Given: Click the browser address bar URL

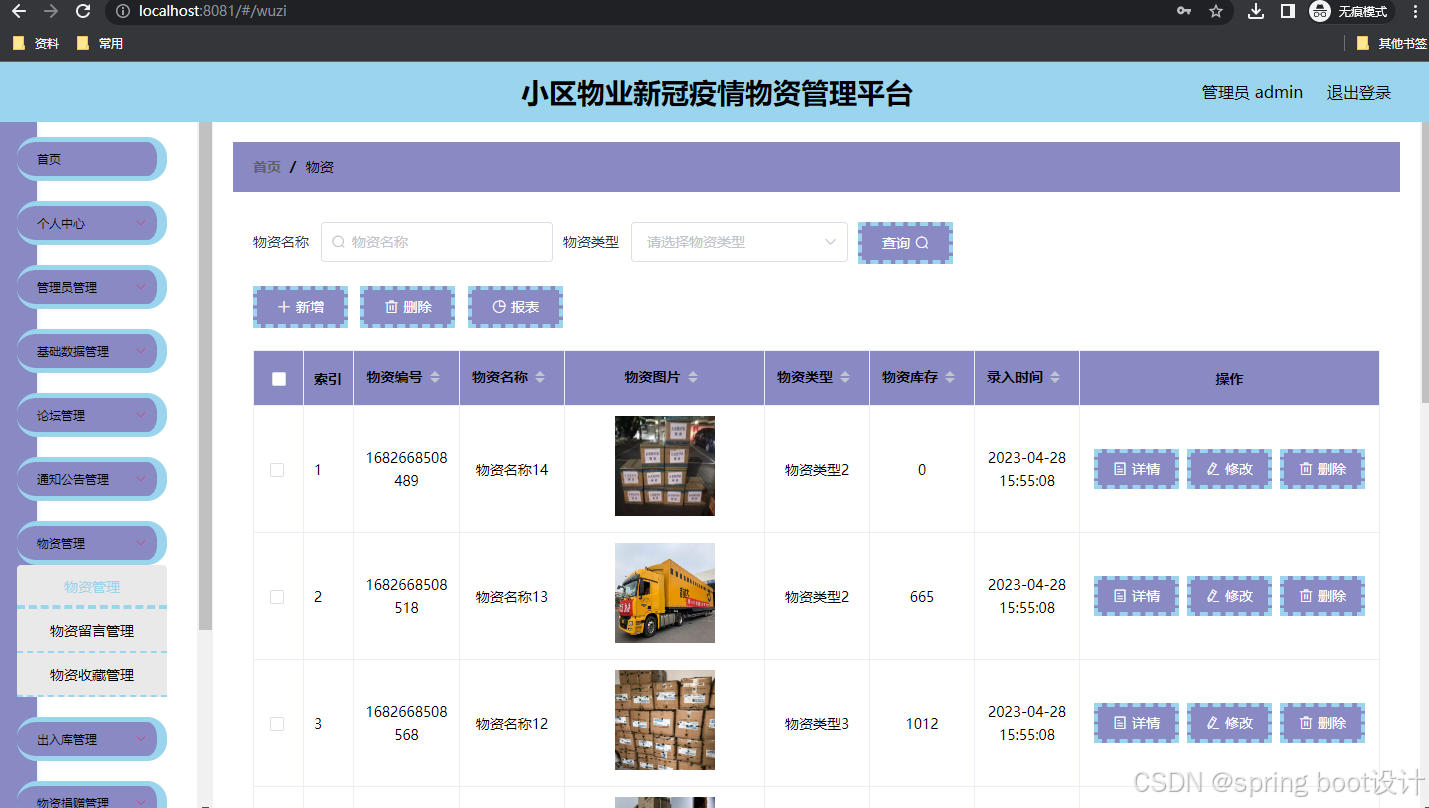Looking at the screenshot, I should click(x=214, y=11).
